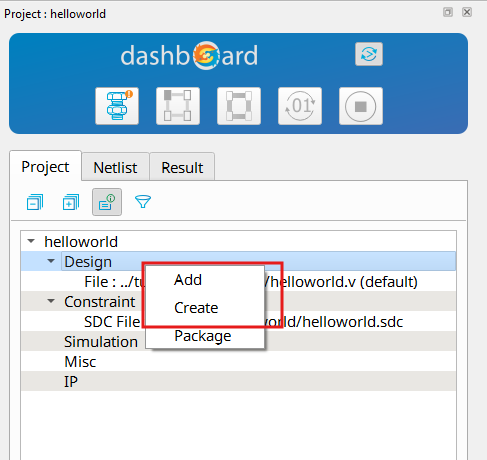Select the Simulation tree item

(101, 342)
